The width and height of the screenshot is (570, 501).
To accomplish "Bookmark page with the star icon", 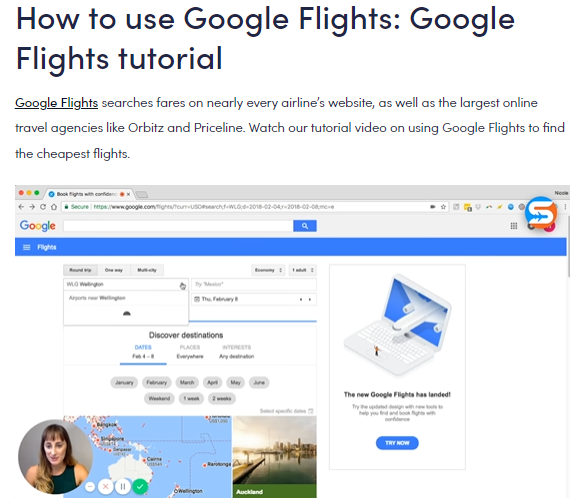I will click(x=443, y=207).
